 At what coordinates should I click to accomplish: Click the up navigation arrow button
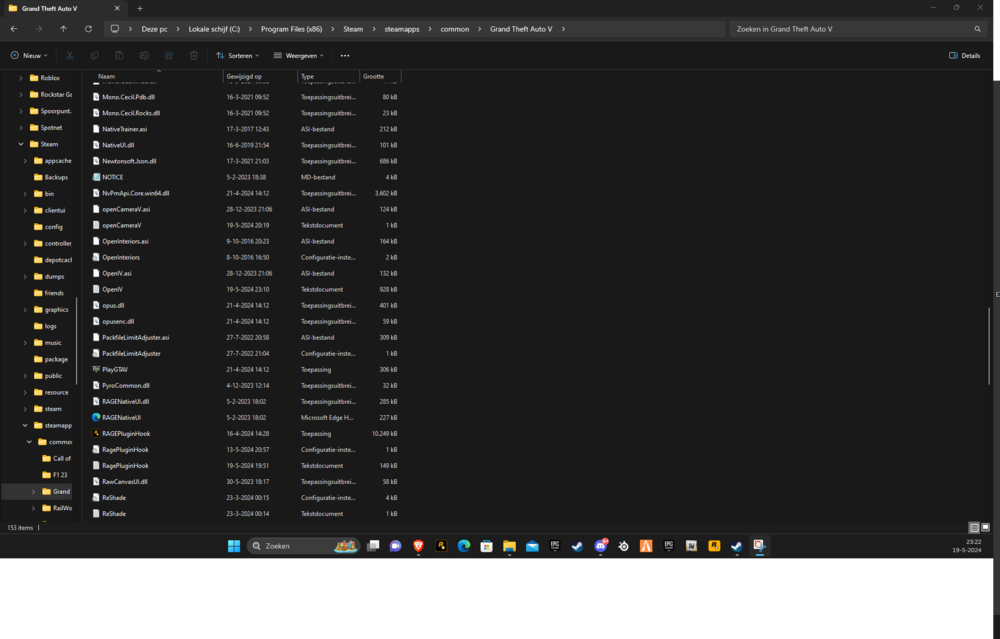[x=63, y=29]
